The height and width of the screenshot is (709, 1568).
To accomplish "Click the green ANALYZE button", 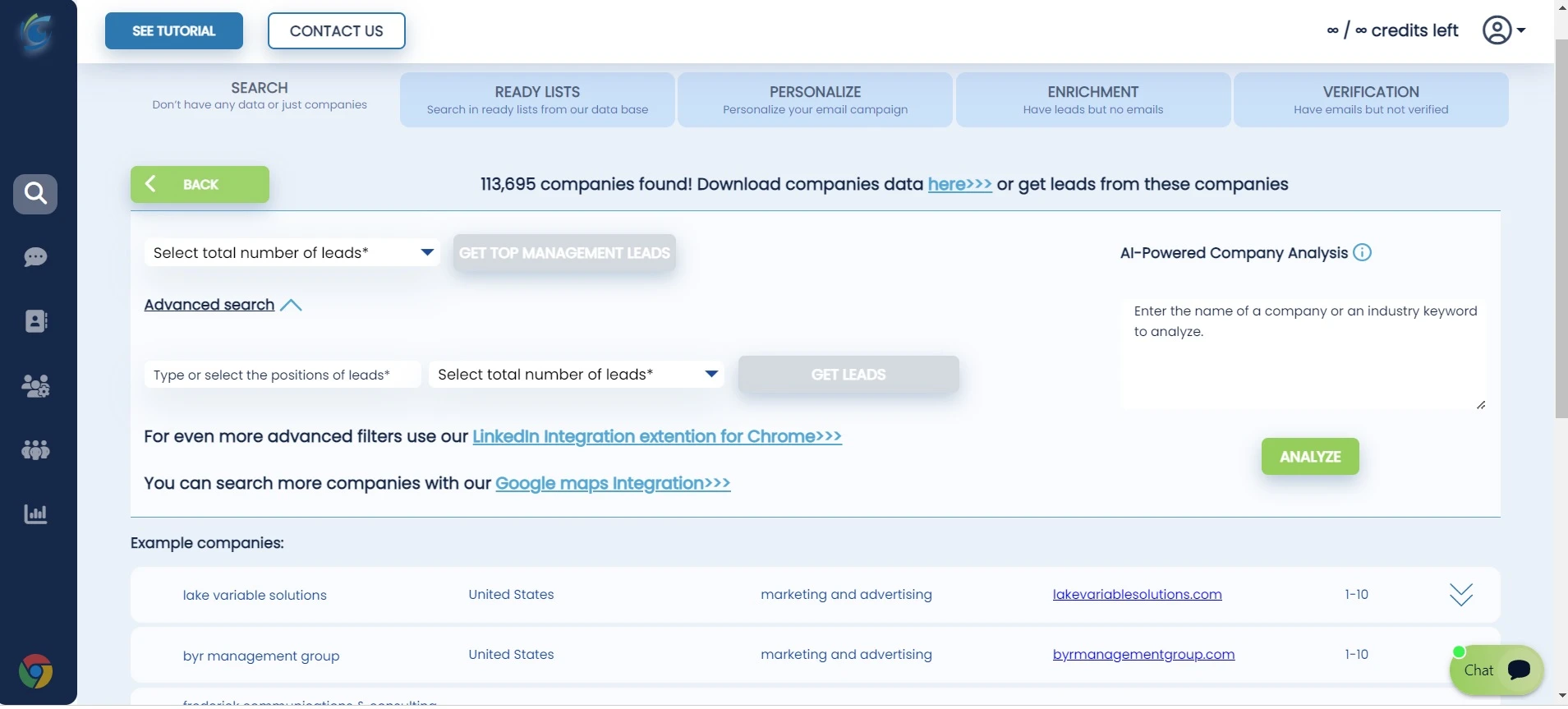I will click(x=1310, y=457).
